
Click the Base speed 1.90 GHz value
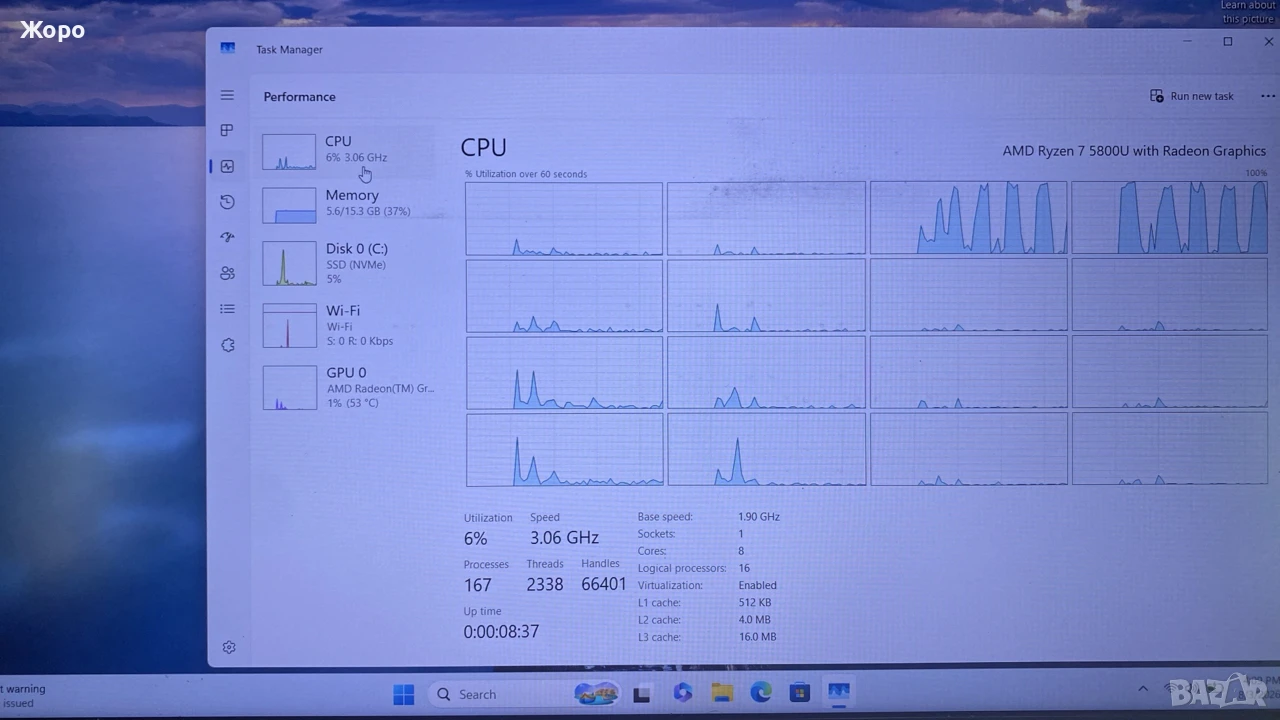coord(759,517)
